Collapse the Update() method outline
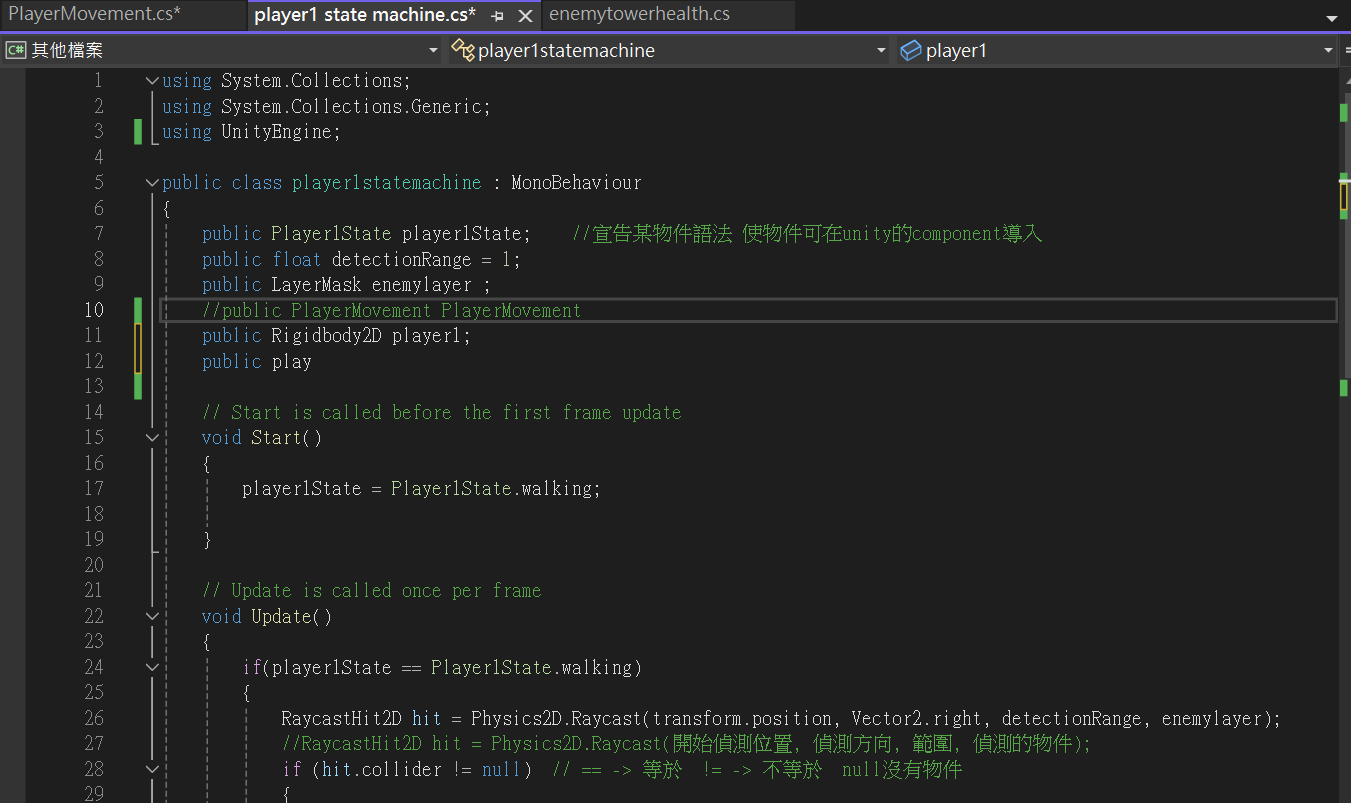Viewport: 1351px width, 803px height. tap(151, 617)
